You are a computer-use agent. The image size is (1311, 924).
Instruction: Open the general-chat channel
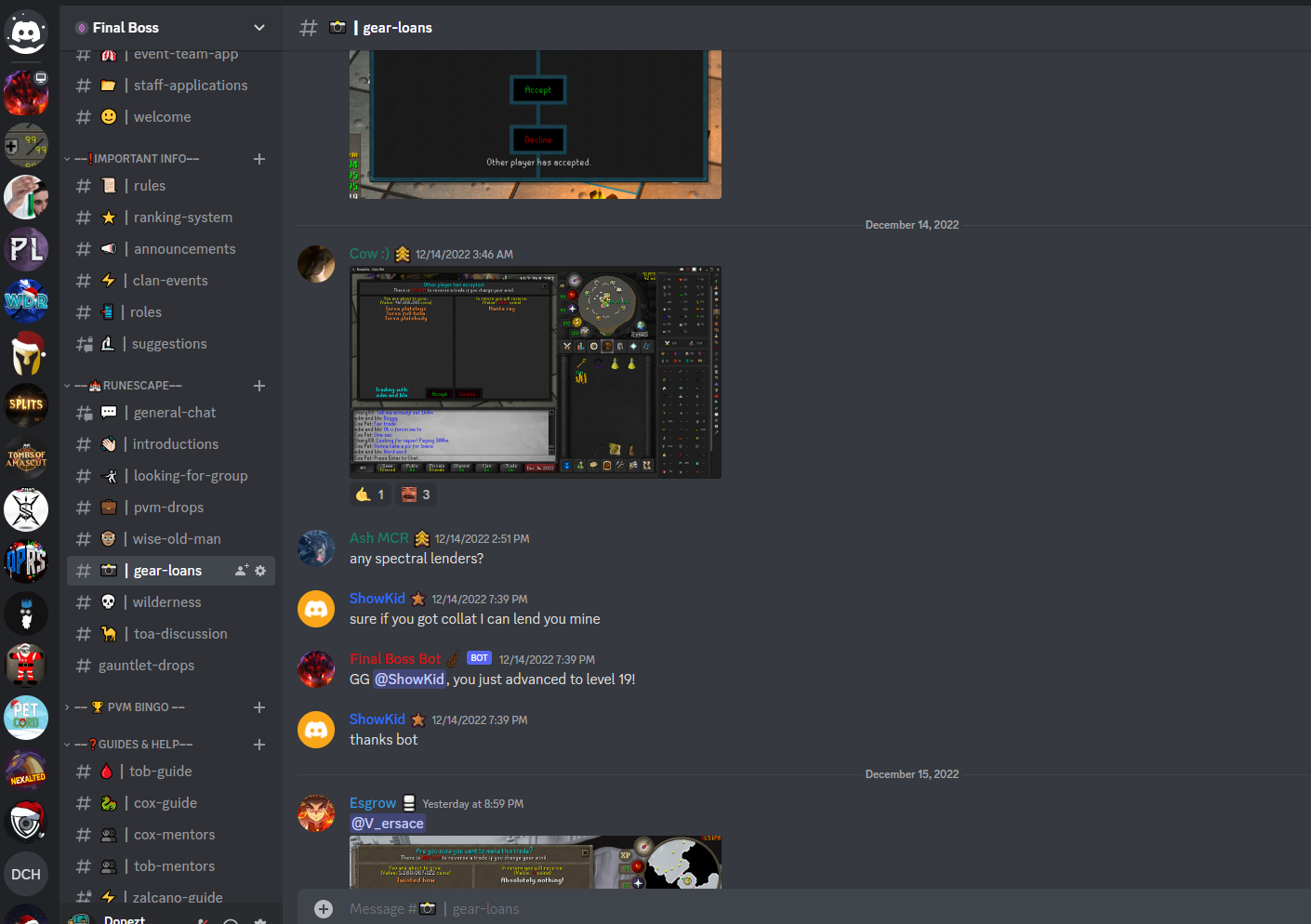click(x=171, y=413)
